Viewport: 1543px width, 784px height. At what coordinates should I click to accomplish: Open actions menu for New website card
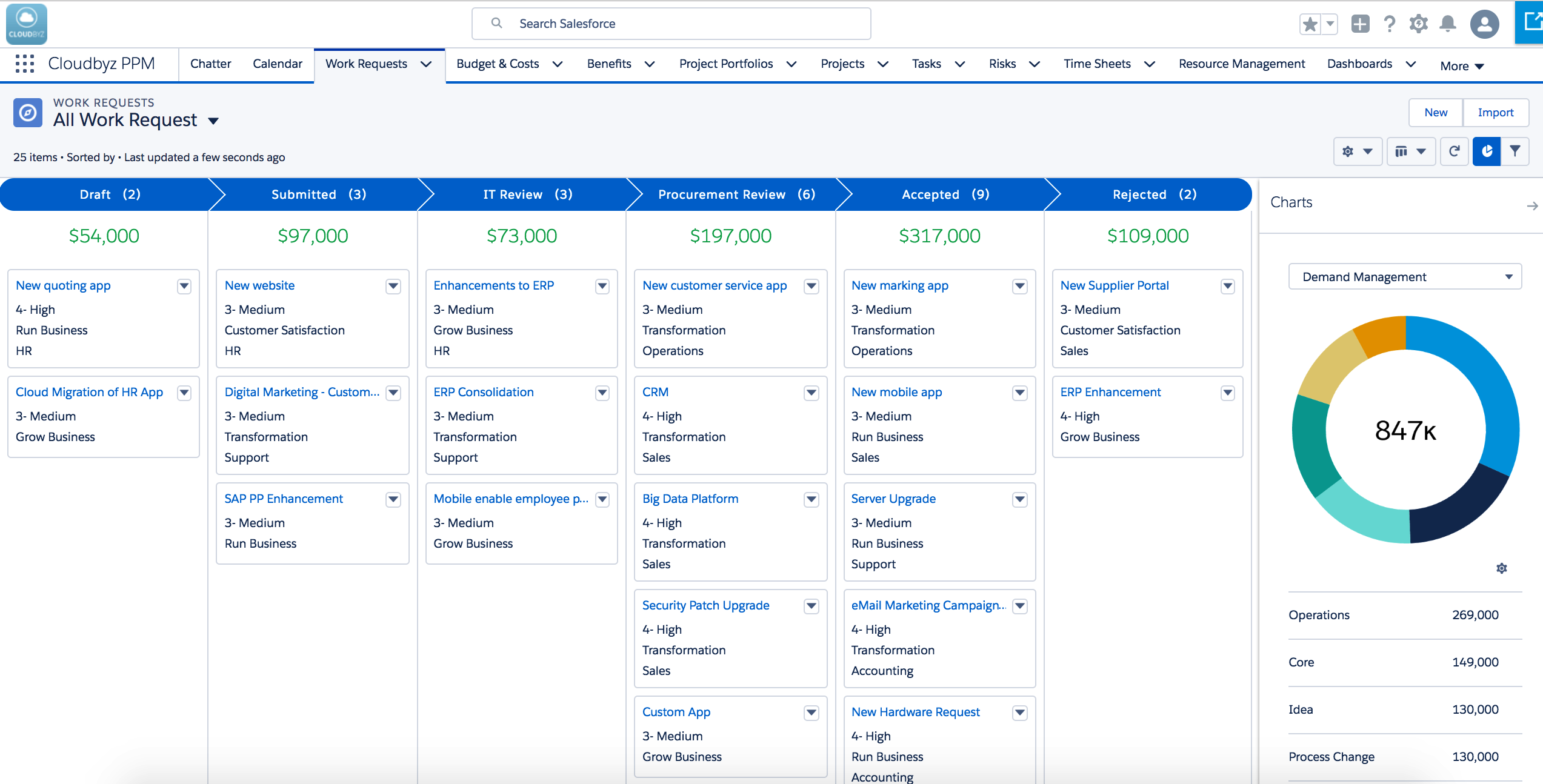point(393,286)
